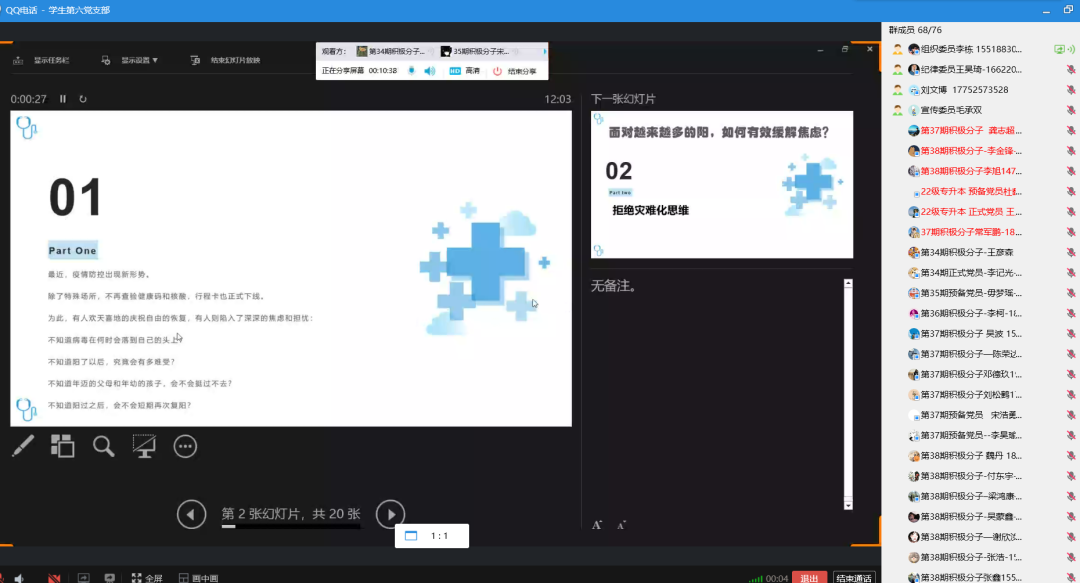This screenshot has height=583, width=1080.
Task: Restart the presentation timer
Action: (83, 99)
